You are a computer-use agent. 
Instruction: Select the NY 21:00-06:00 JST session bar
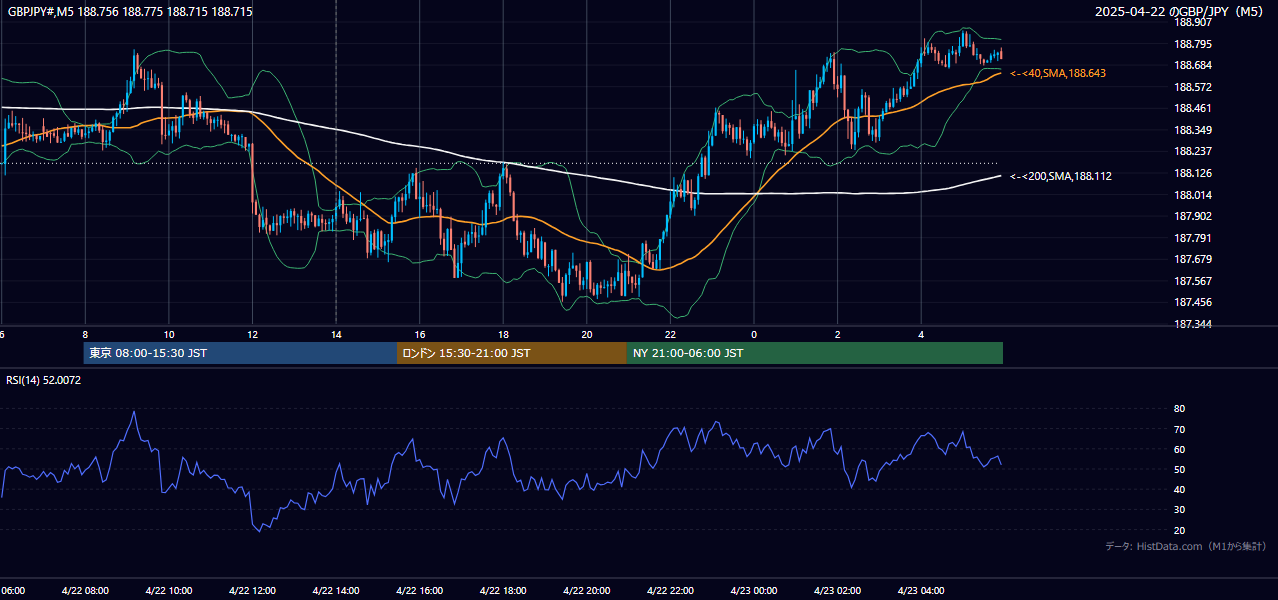pyautogui.click(x=815, y=353)
